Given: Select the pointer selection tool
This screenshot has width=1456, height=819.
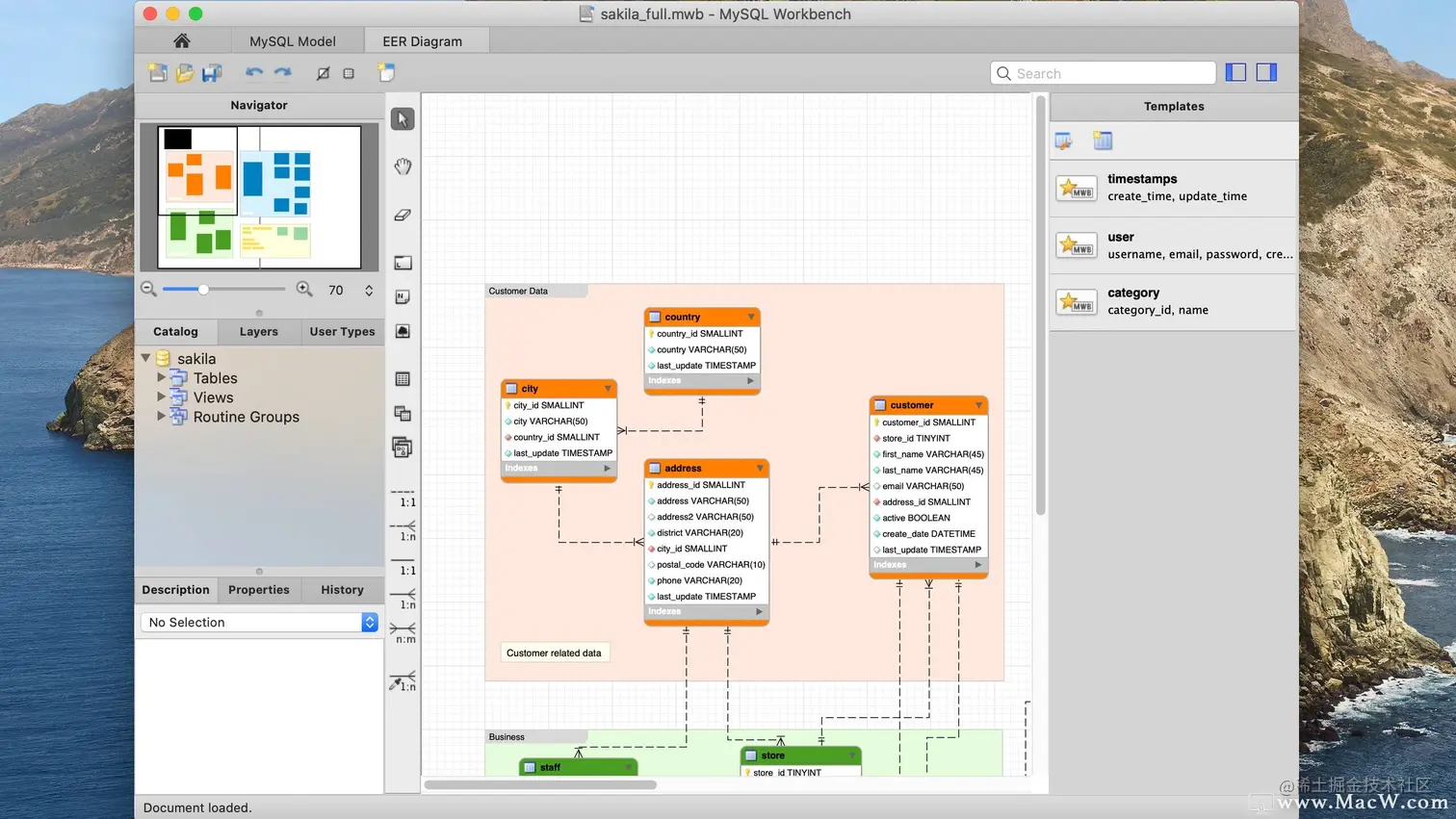Looking at the screenshot, I should (x=403, y=119).
